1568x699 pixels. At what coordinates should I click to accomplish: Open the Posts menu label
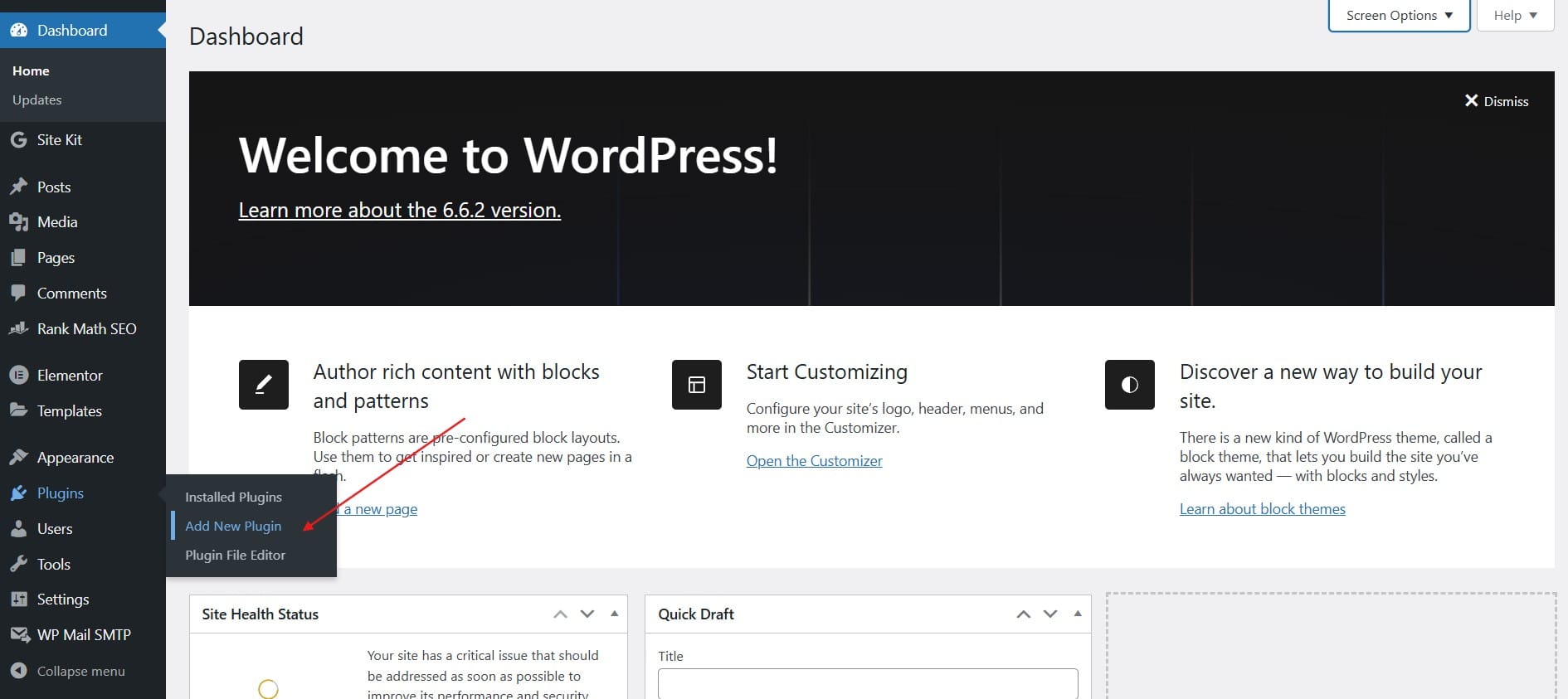[54, 187]
